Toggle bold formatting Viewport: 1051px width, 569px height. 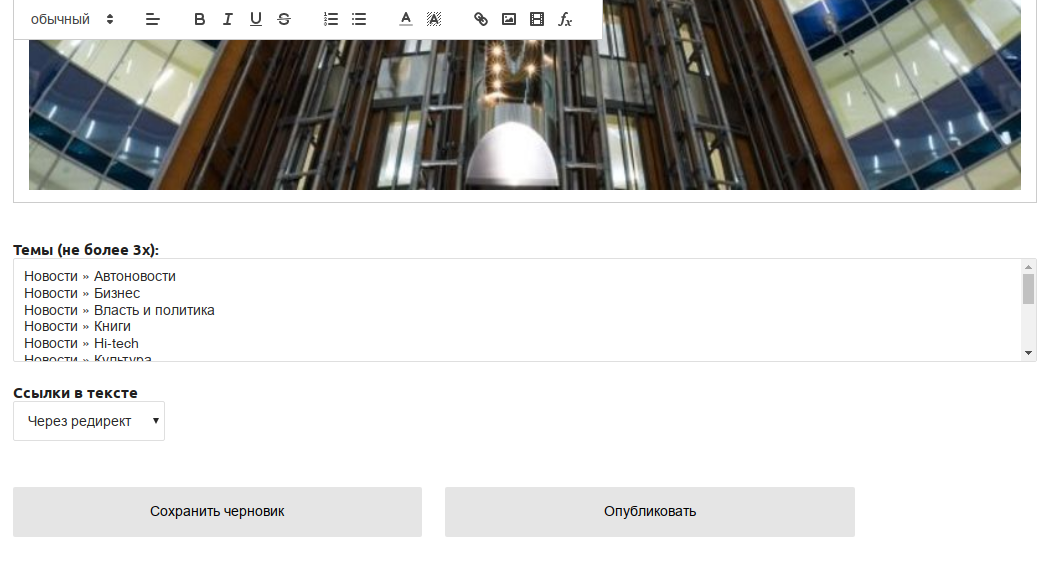199,19
